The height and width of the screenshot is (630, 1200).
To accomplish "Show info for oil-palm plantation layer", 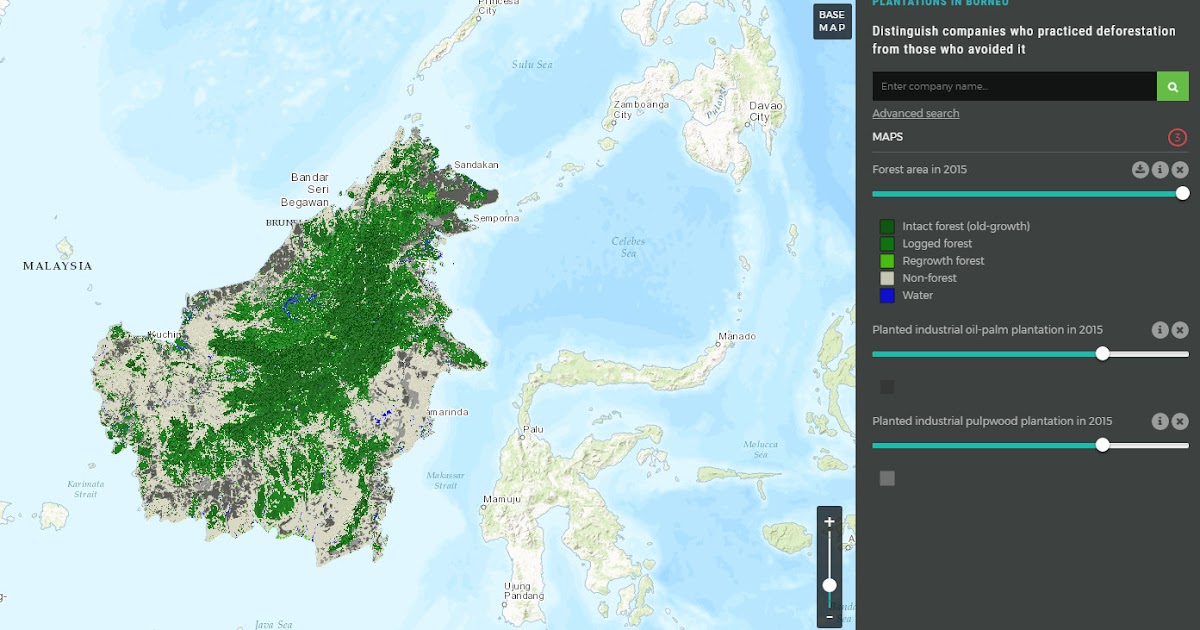I will [1159, 329].
